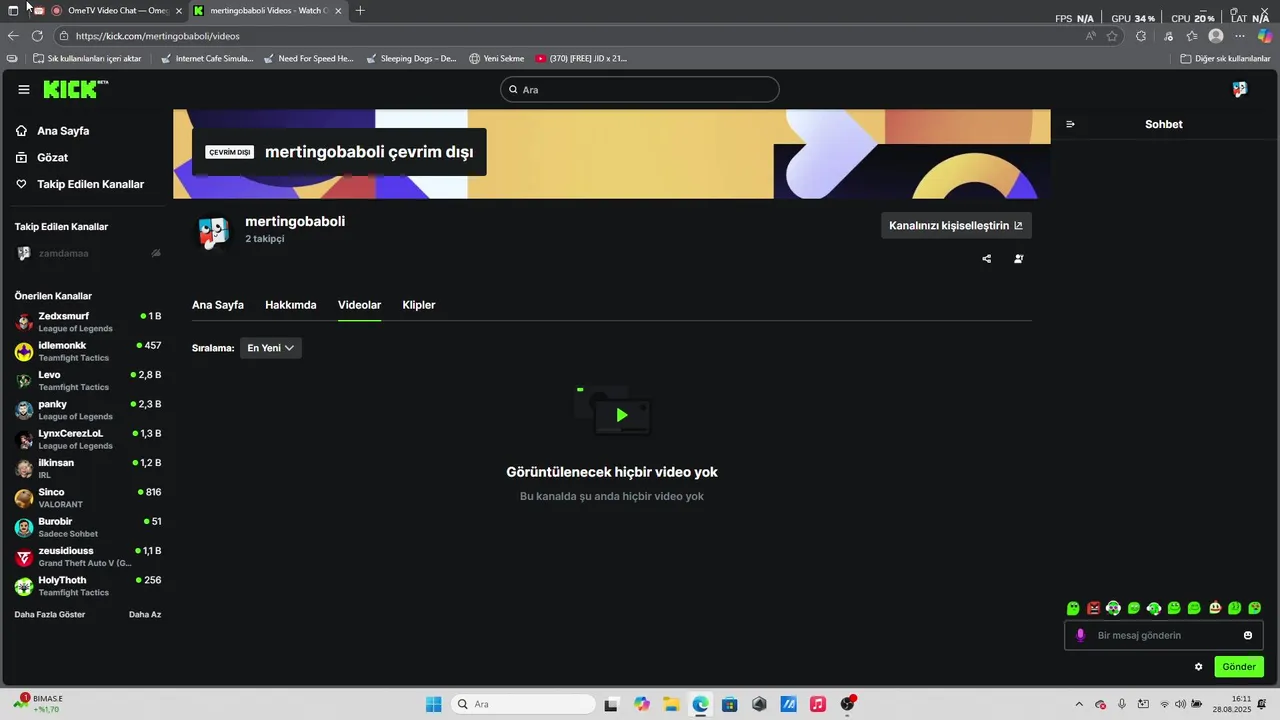
Task: Open Diğer sık kullanılanlar bookmarks folder
Action: [1225, 58]
